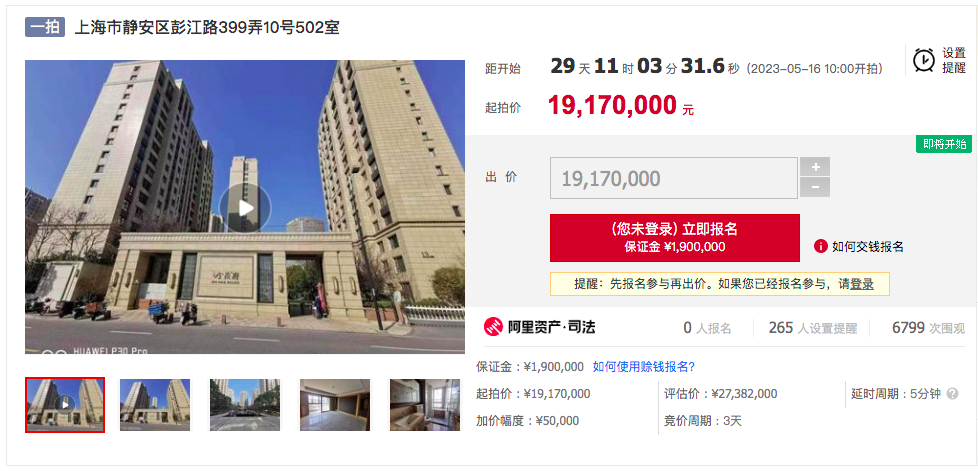Decrease bid with the minus button
Image resolution: width=978 pixels, height=471 pixels.
tap(815, 187)
